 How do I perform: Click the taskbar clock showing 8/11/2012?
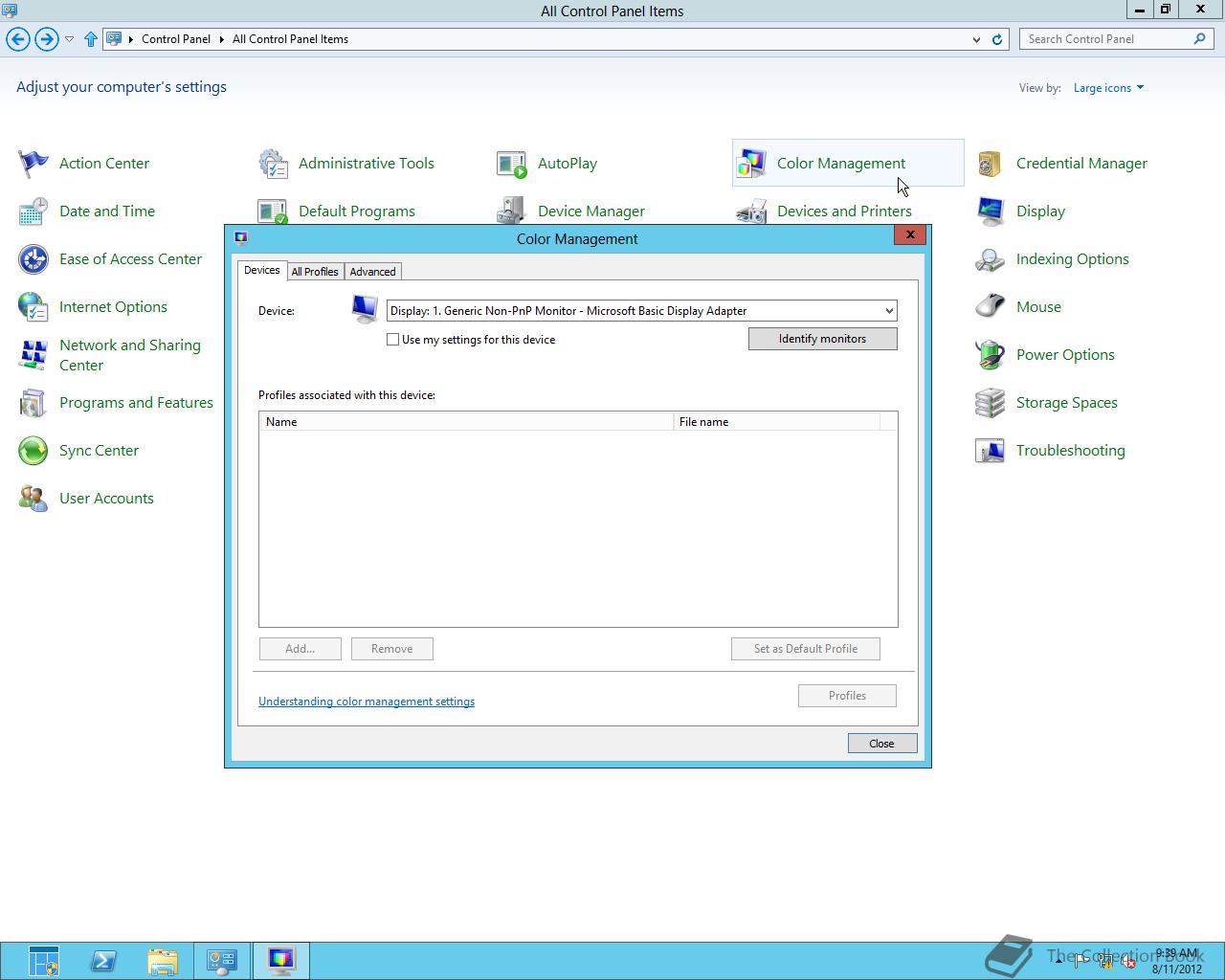pos(1176,961)
